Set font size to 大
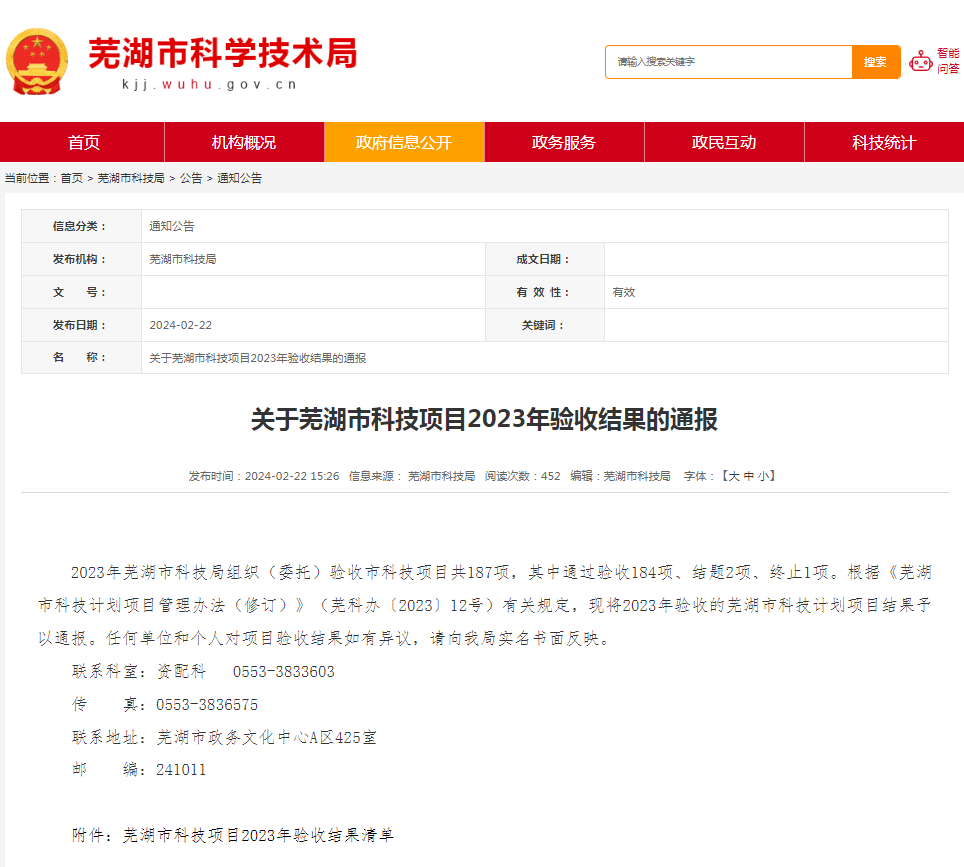964x867 pixels. point(733,476)
